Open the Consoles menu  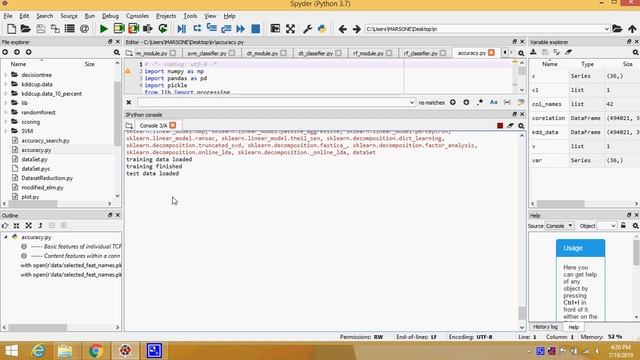137,16
